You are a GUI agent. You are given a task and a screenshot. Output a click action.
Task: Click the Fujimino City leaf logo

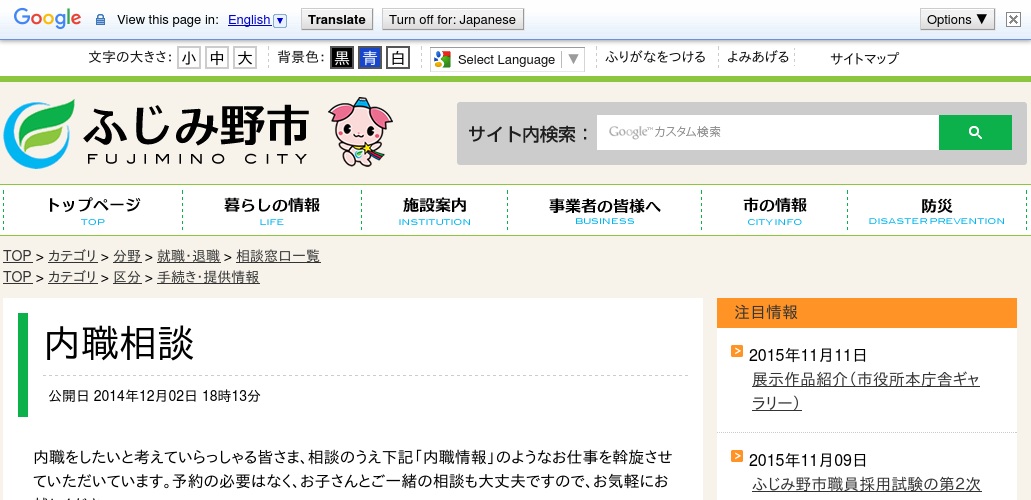pyautogui.click(x=39, y=134)
